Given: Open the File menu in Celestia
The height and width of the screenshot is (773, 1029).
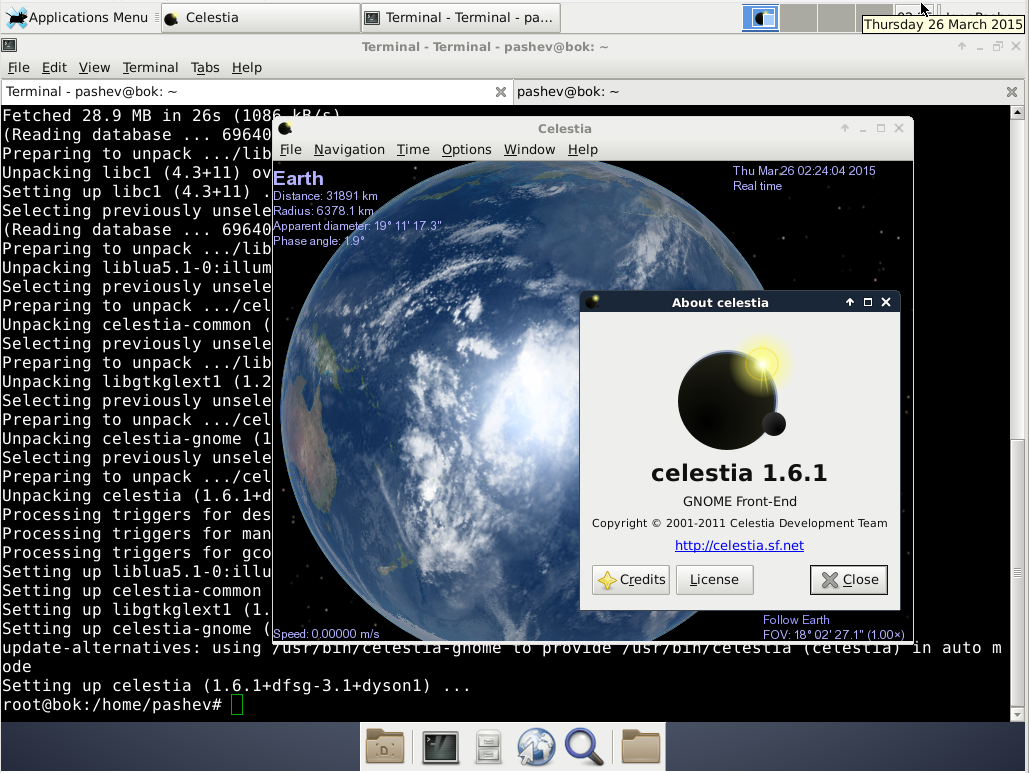Looking at the screenshot, I should [291, 150].
